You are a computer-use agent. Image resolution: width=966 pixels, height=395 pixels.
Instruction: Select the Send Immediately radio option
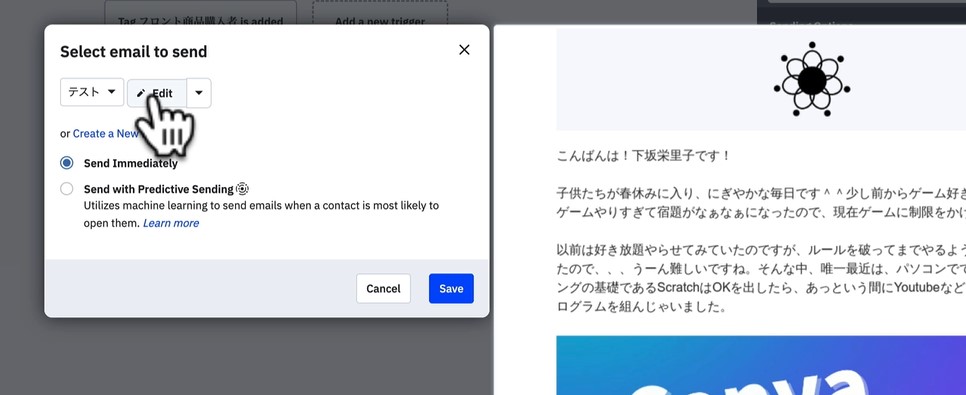(67, 163)
